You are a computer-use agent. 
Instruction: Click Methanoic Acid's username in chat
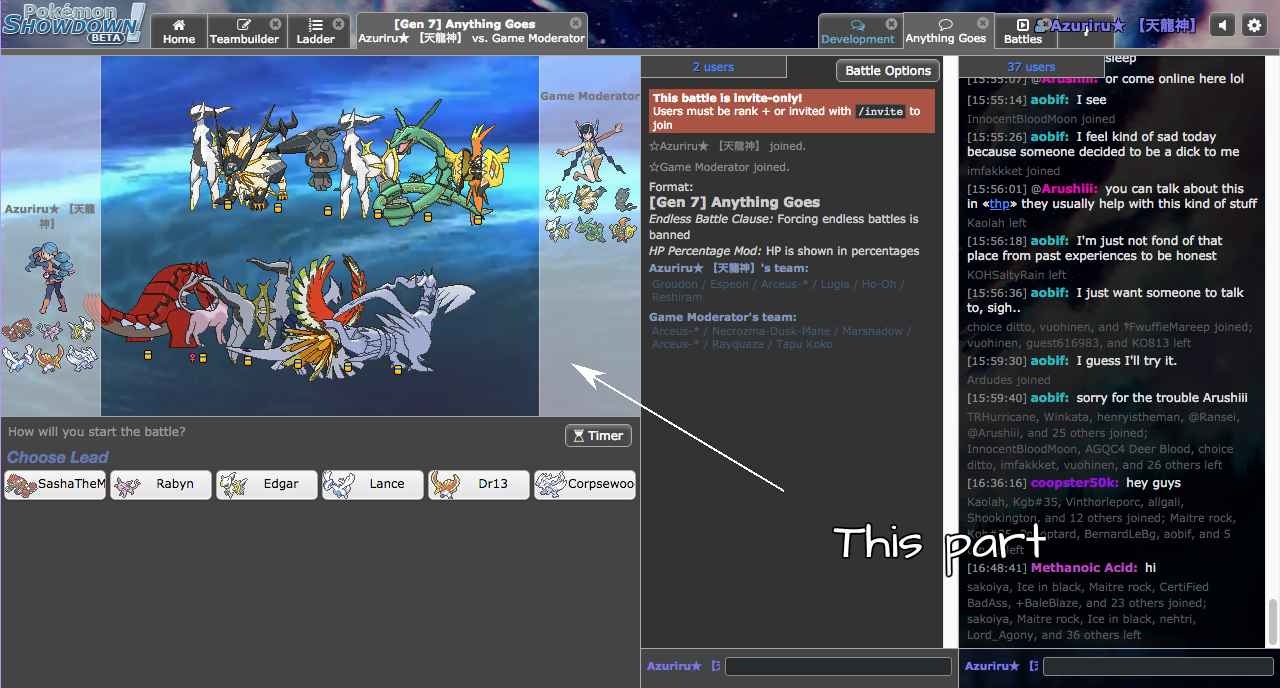click(x=1085, y=567)
